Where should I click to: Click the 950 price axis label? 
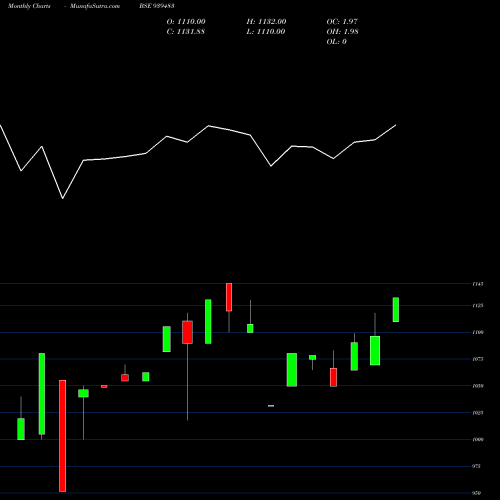pyautogui.click(x=477, y=493)
